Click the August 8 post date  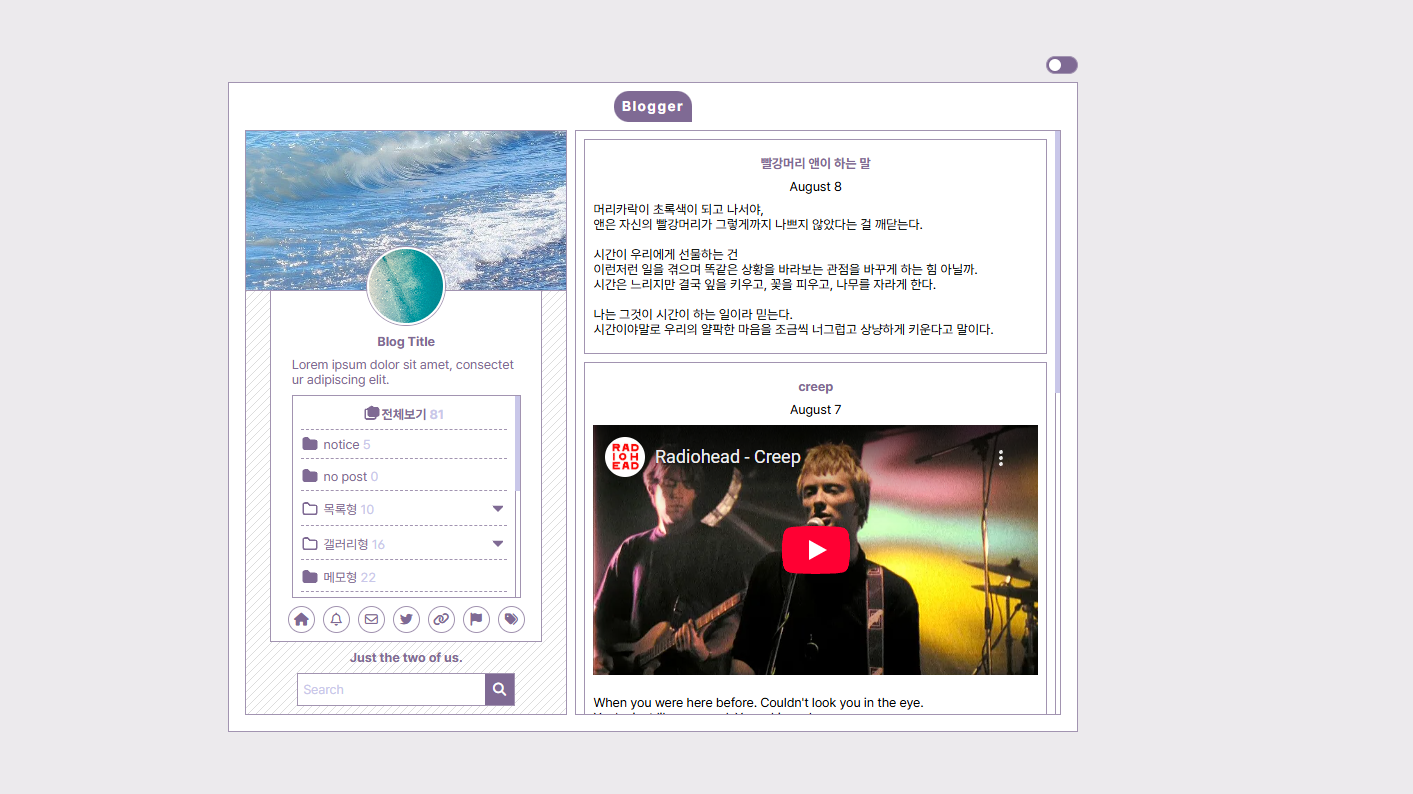(x=816, y=187)
